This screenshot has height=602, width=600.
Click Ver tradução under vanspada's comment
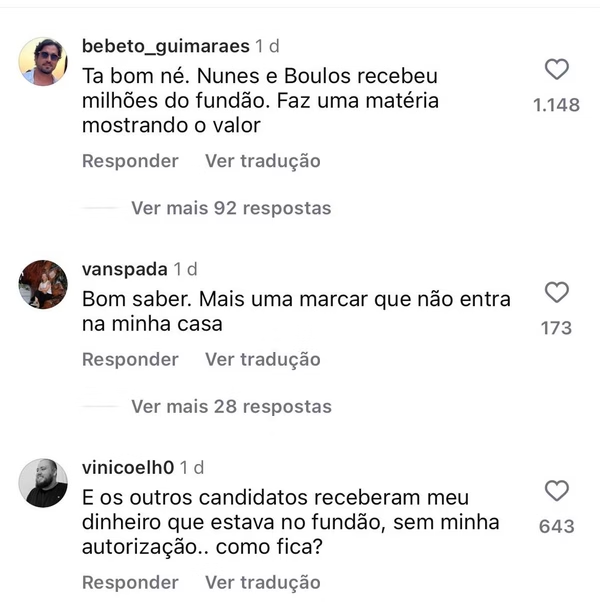tap(263, 359)
